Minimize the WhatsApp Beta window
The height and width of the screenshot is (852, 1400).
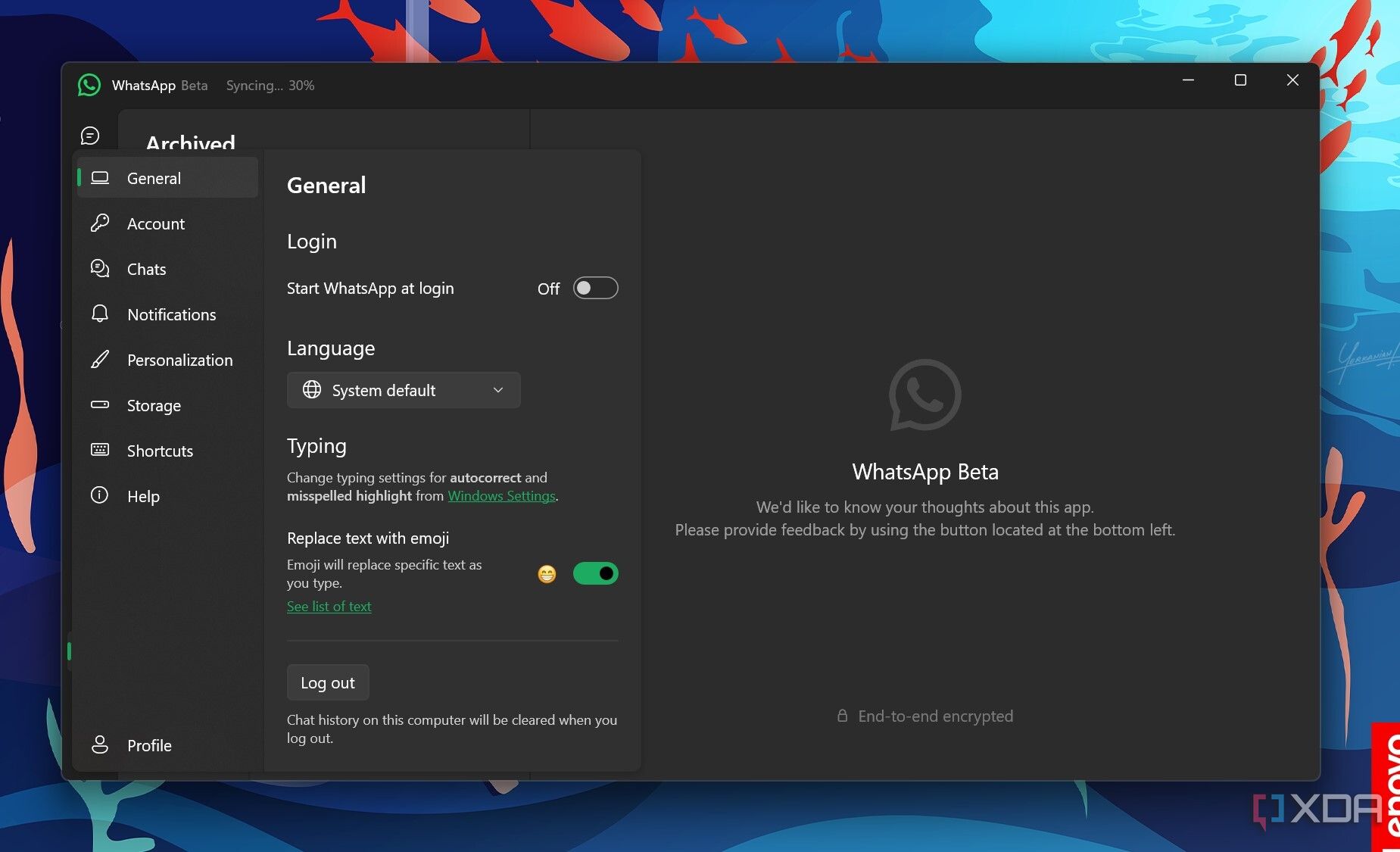pos(1189,80)
